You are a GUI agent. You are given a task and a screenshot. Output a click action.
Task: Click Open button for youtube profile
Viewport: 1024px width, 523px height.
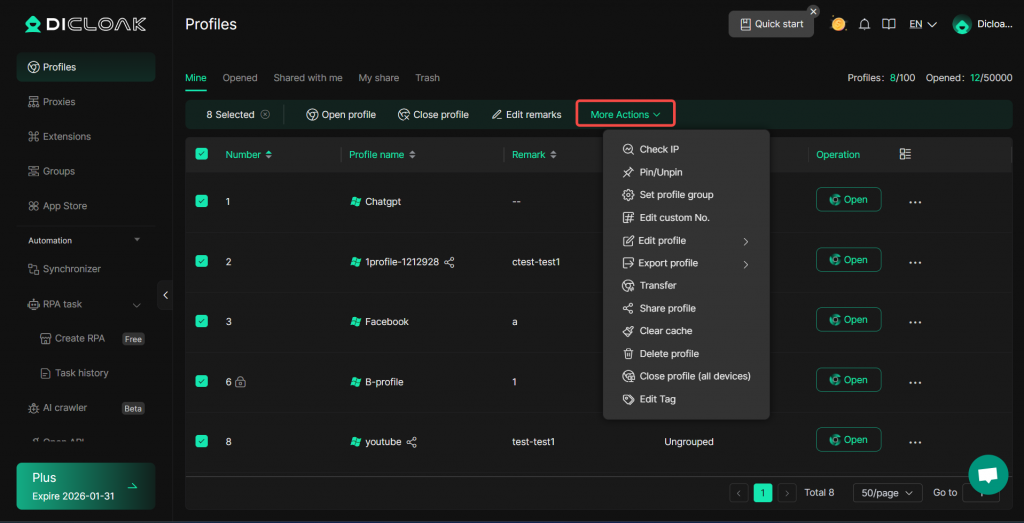(x=848, y=440)
